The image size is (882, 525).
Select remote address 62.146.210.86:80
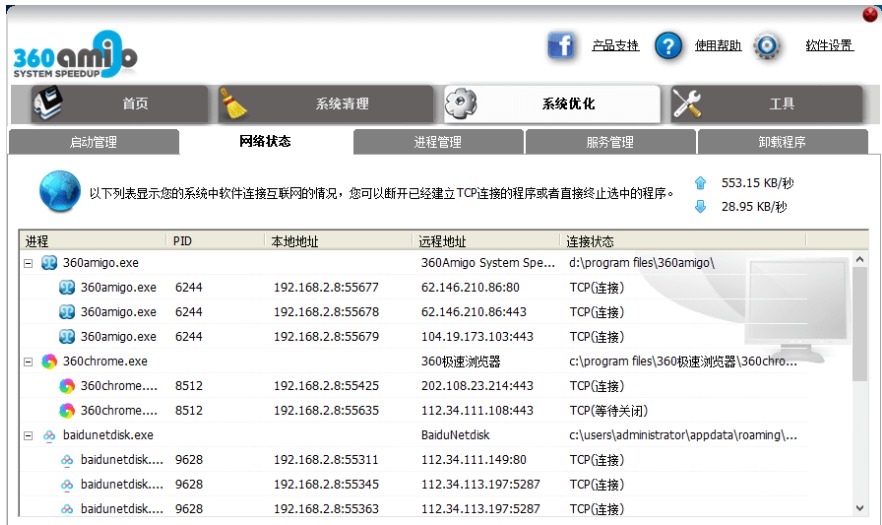tap(470, 288)
